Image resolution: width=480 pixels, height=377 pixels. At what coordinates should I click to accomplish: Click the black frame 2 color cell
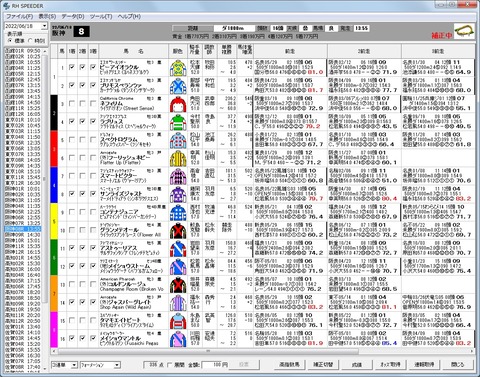tap(54, 113)
